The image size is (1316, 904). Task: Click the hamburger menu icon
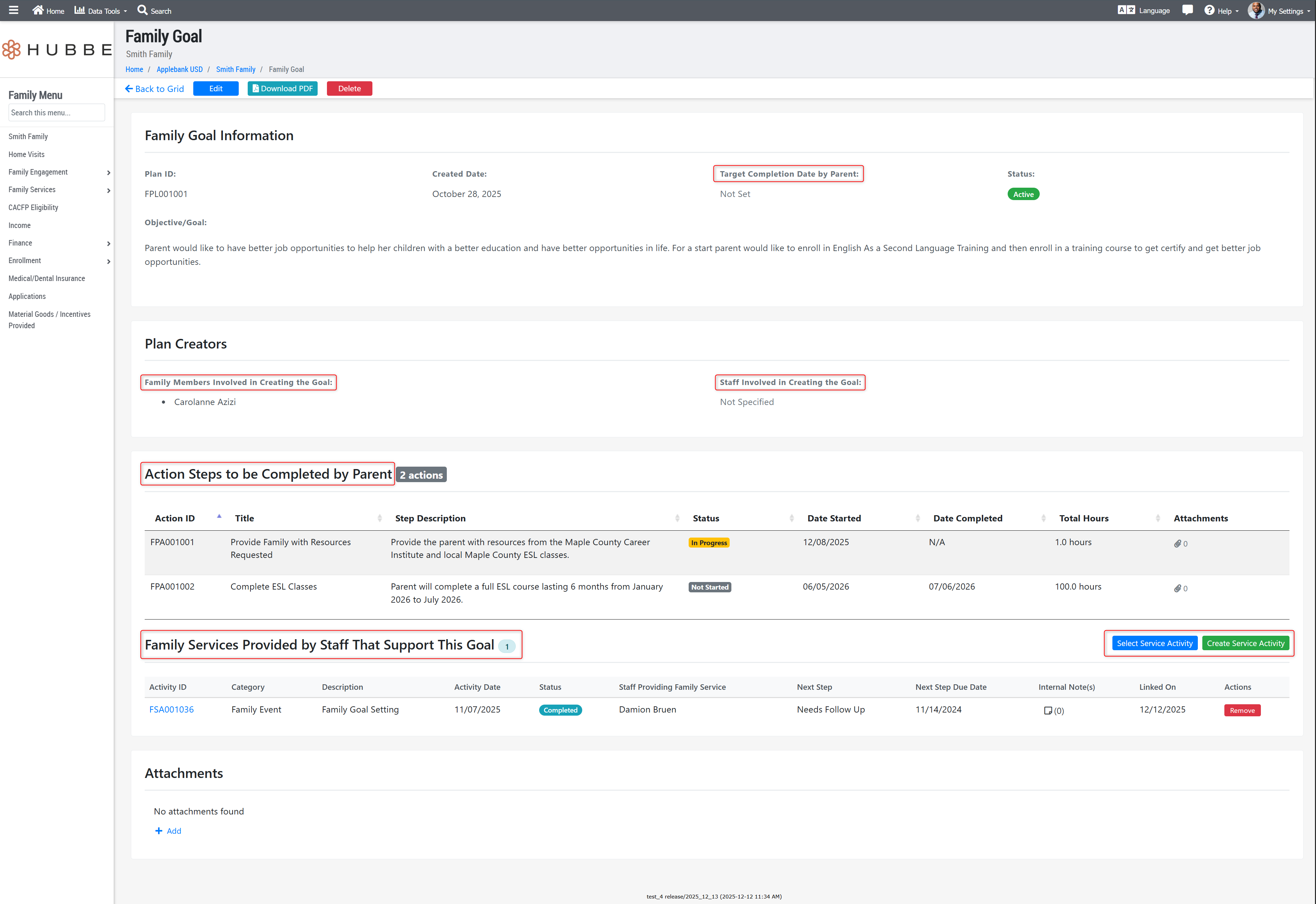click(x=13, y=10)
